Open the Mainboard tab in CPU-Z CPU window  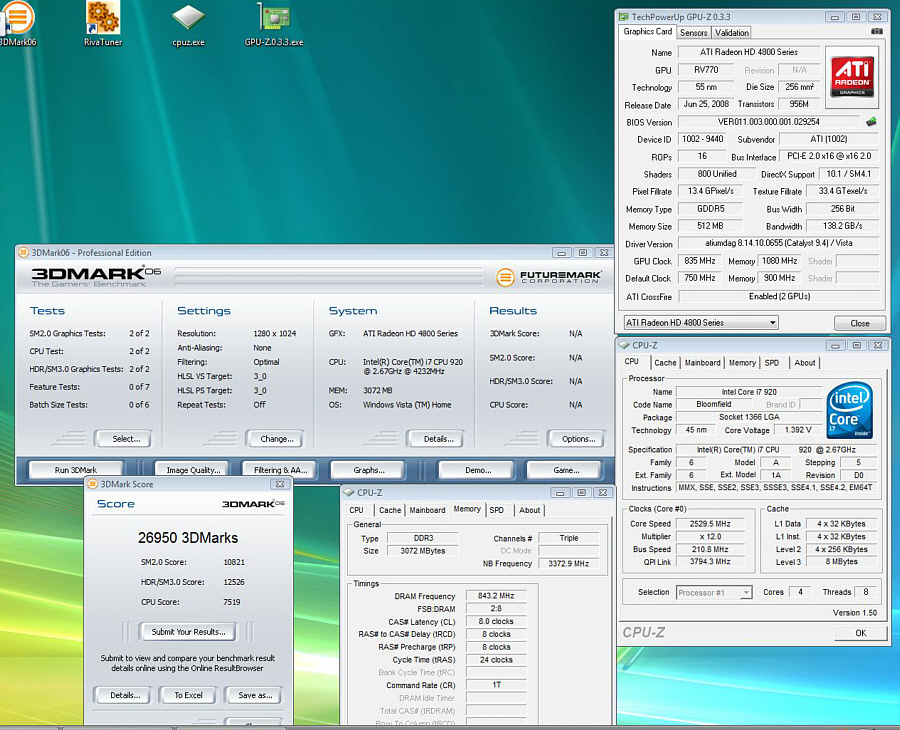(702, 363)
